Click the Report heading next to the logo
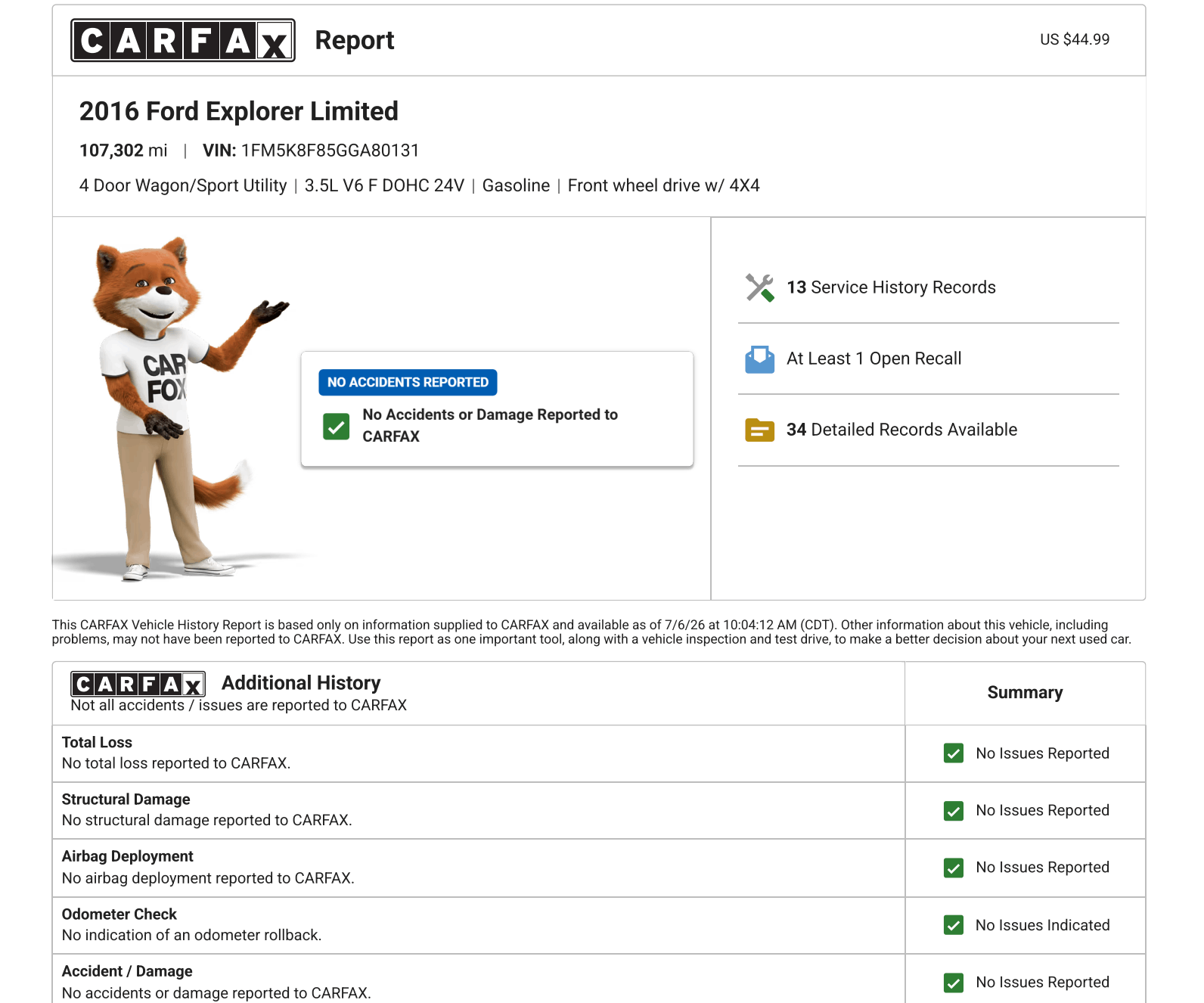1204x1003 pixels. [x=355, y=40]
